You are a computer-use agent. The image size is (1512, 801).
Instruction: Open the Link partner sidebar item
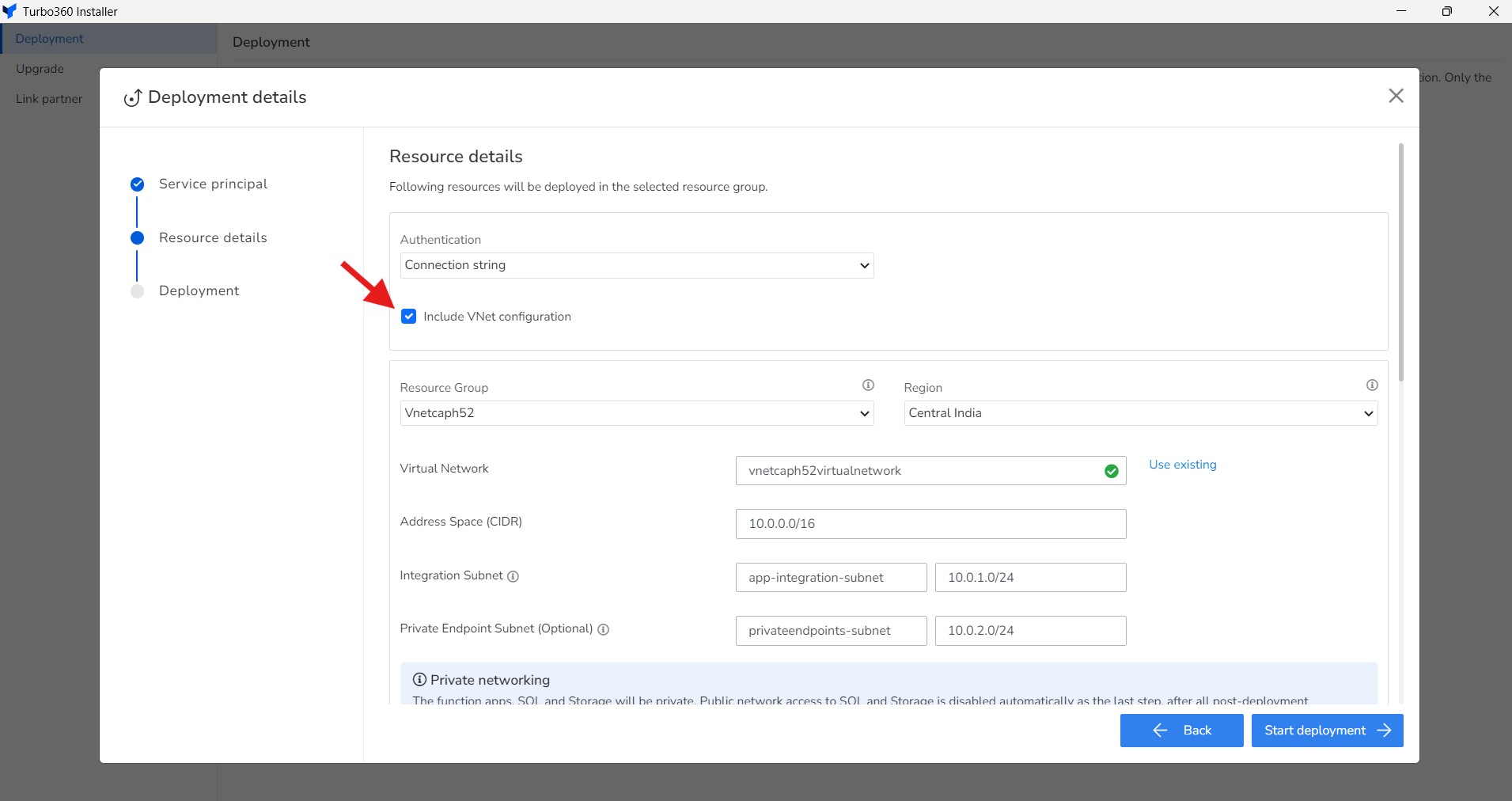click(x=49, y=99)
